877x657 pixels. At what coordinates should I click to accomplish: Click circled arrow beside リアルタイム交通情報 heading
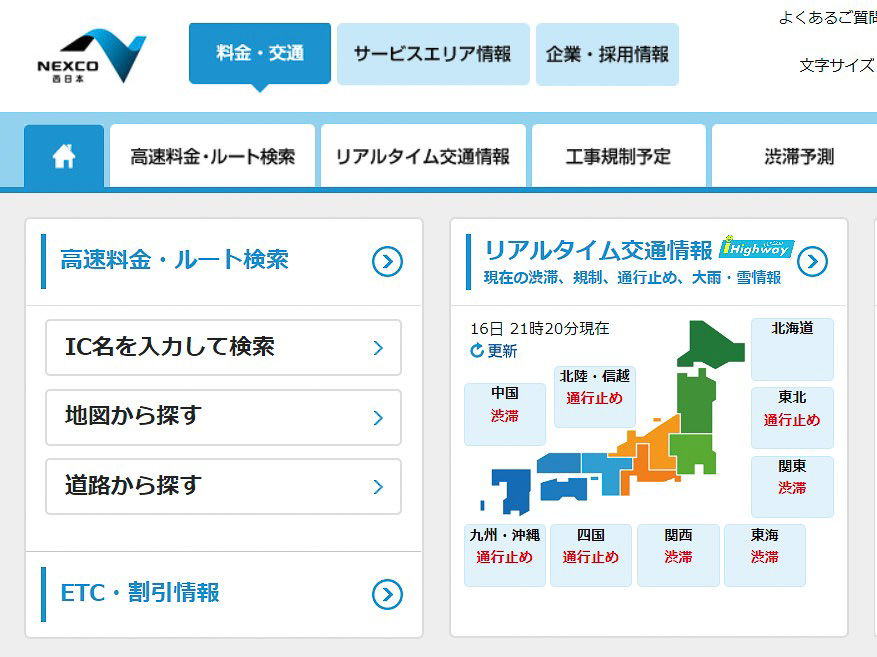point(812,261)
